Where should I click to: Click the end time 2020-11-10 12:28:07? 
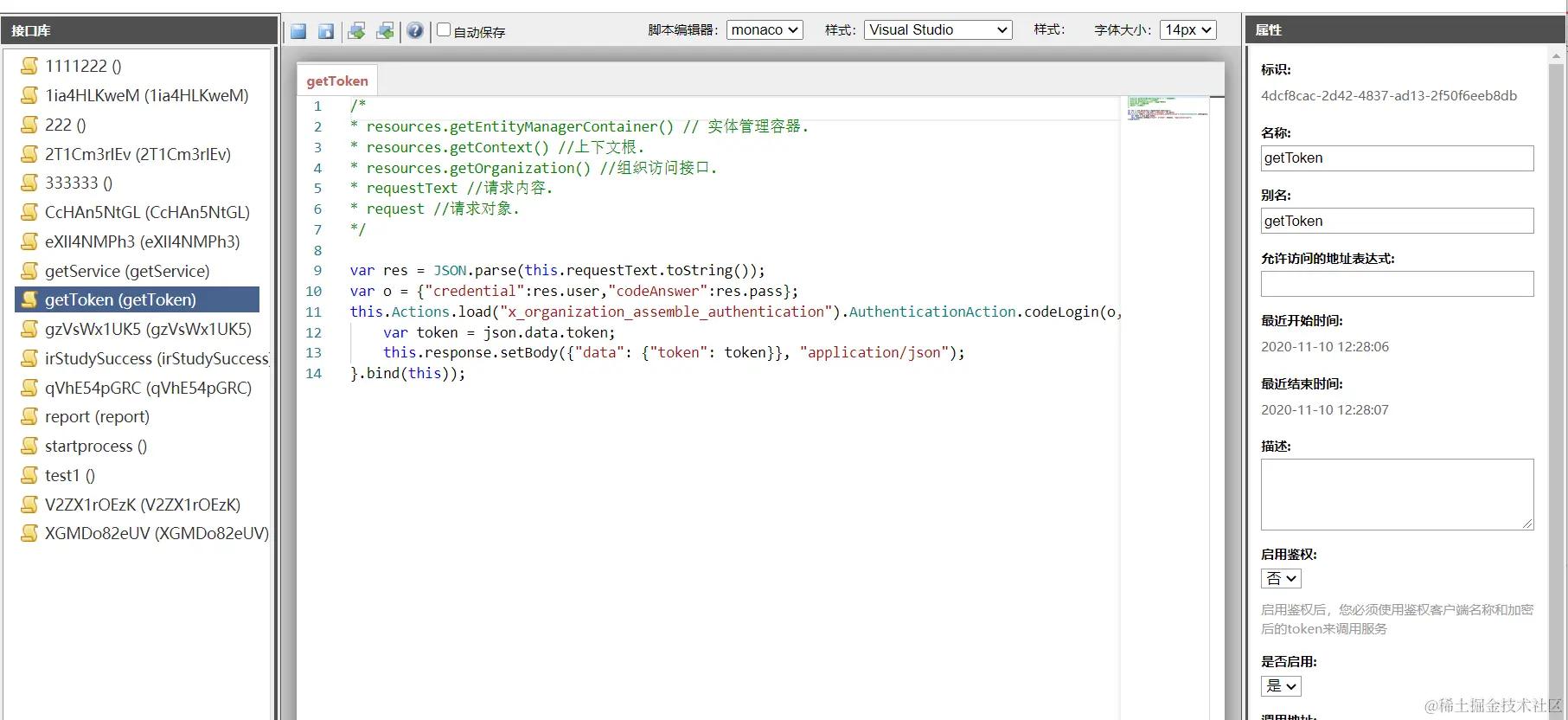click(1325, 410)
